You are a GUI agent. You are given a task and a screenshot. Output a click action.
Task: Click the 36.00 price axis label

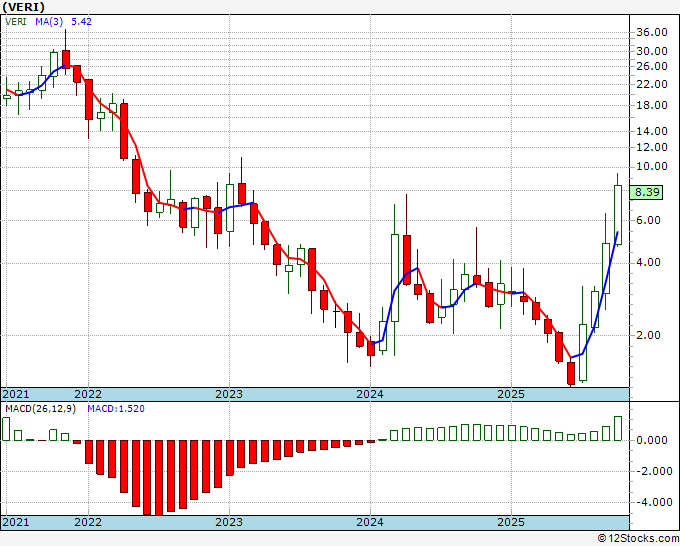[652, 33]
